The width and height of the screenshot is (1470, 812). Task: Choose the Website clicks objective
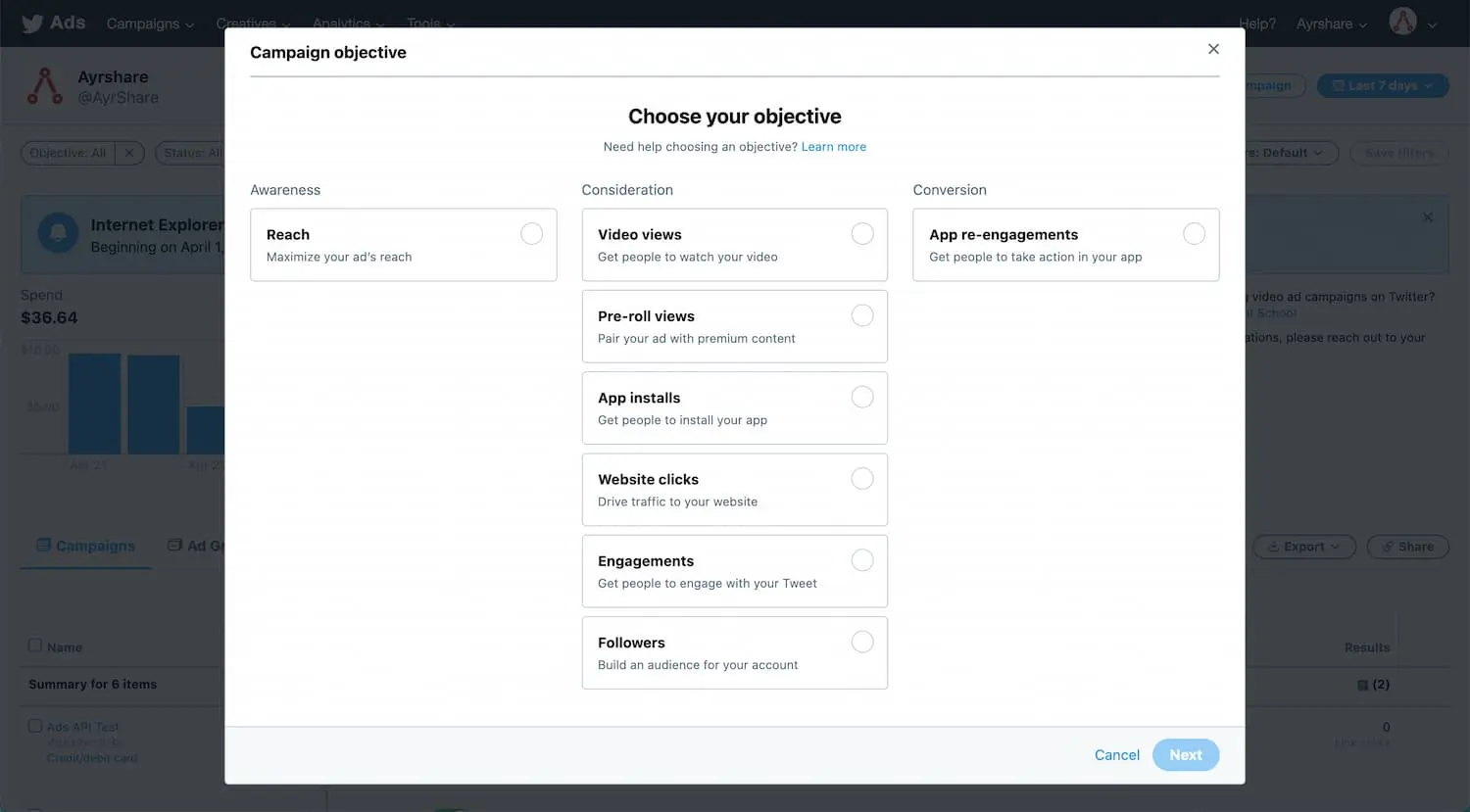(861, 479)
